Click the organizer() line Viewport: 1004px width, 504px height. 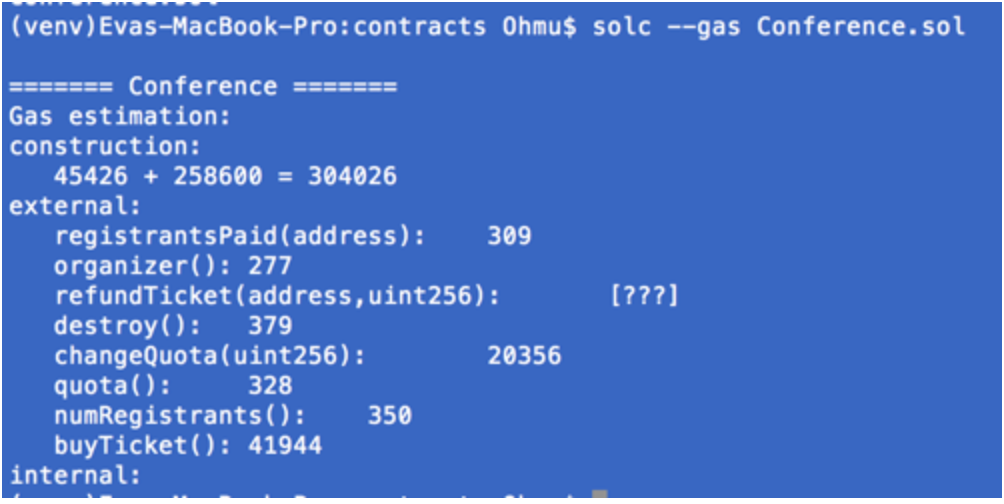pyautogui.click(x=173, y=266)
